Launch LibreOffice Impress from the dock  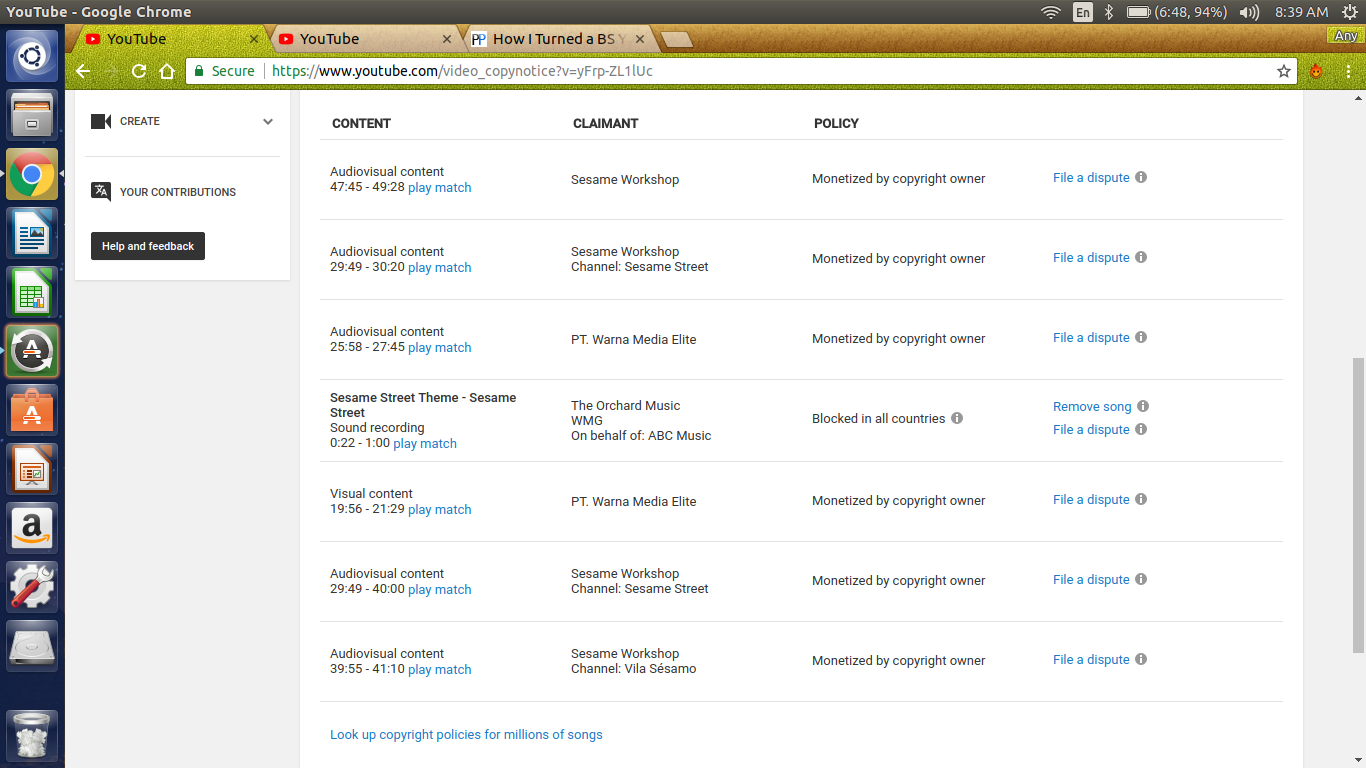32,469
